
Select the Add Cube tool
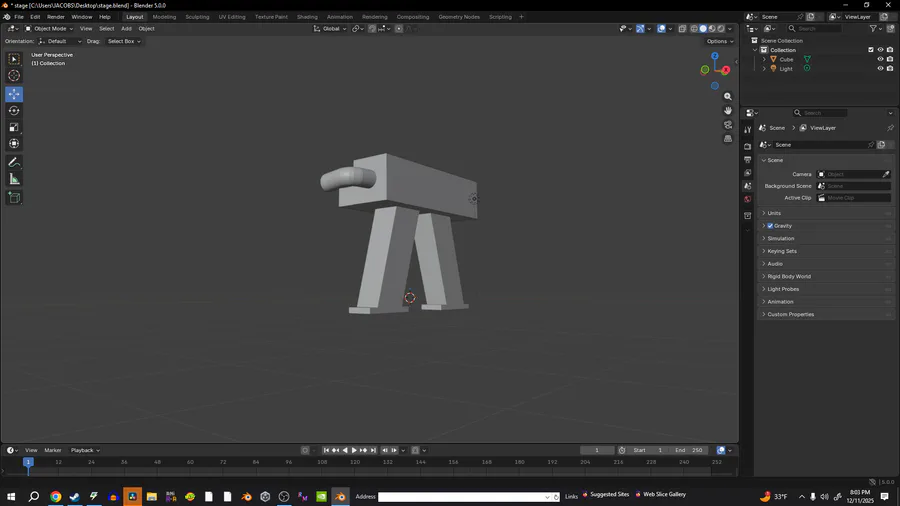pyautogui.click(x=14, y=198)
